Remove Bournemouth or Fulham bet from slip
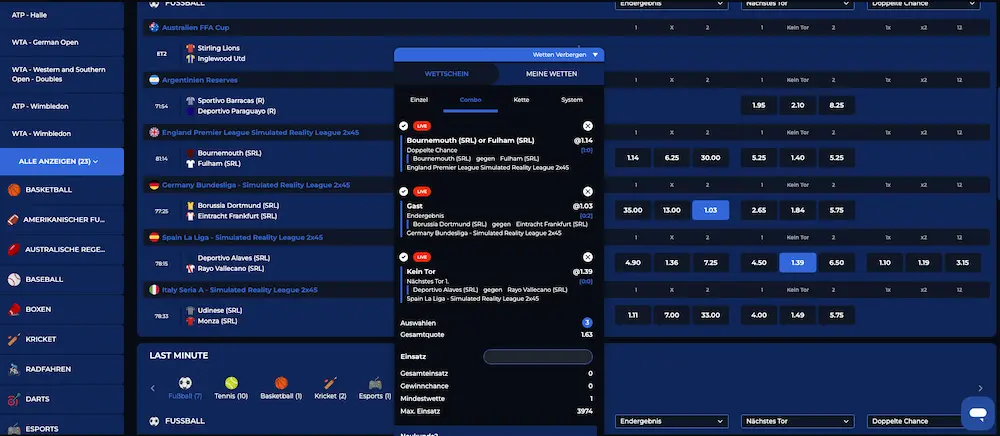Viewport: 1000px width, 436px height. point(587,126)
